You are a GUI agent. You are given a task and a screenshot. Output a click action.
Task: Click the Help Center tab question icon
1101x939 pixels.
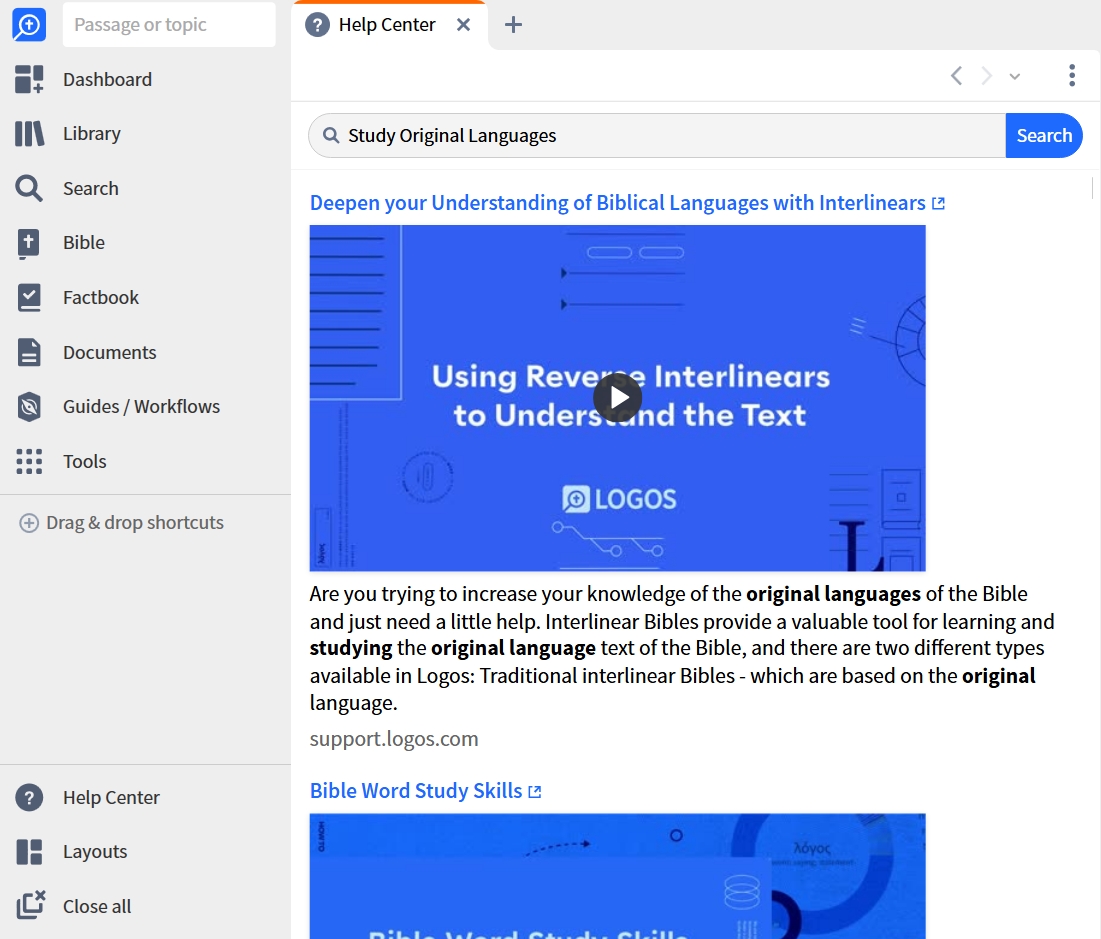click(x=317, y=25)
